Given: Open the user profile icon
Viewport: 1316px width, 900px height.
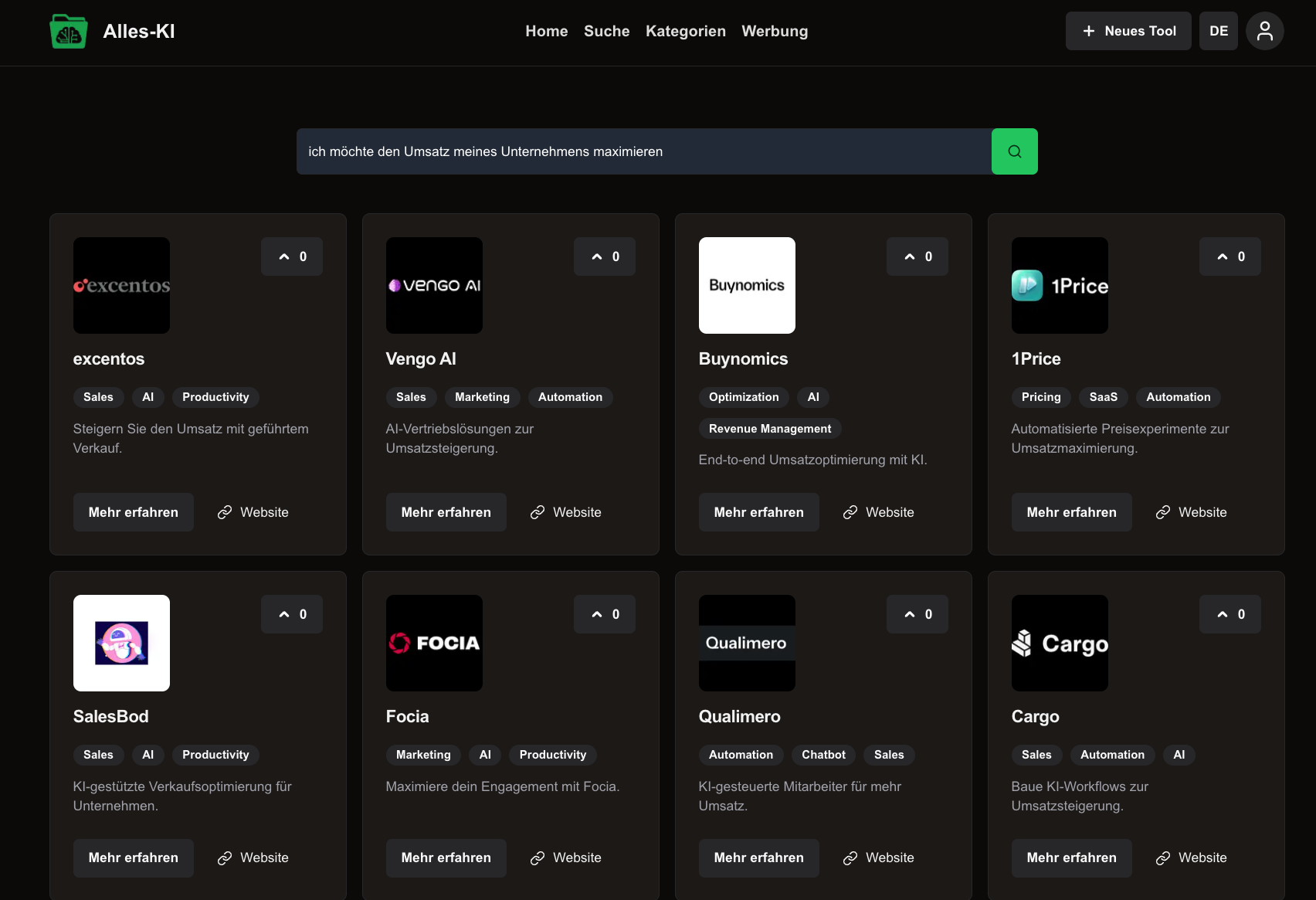Looking at the screenshot, I should [1264, 31].
